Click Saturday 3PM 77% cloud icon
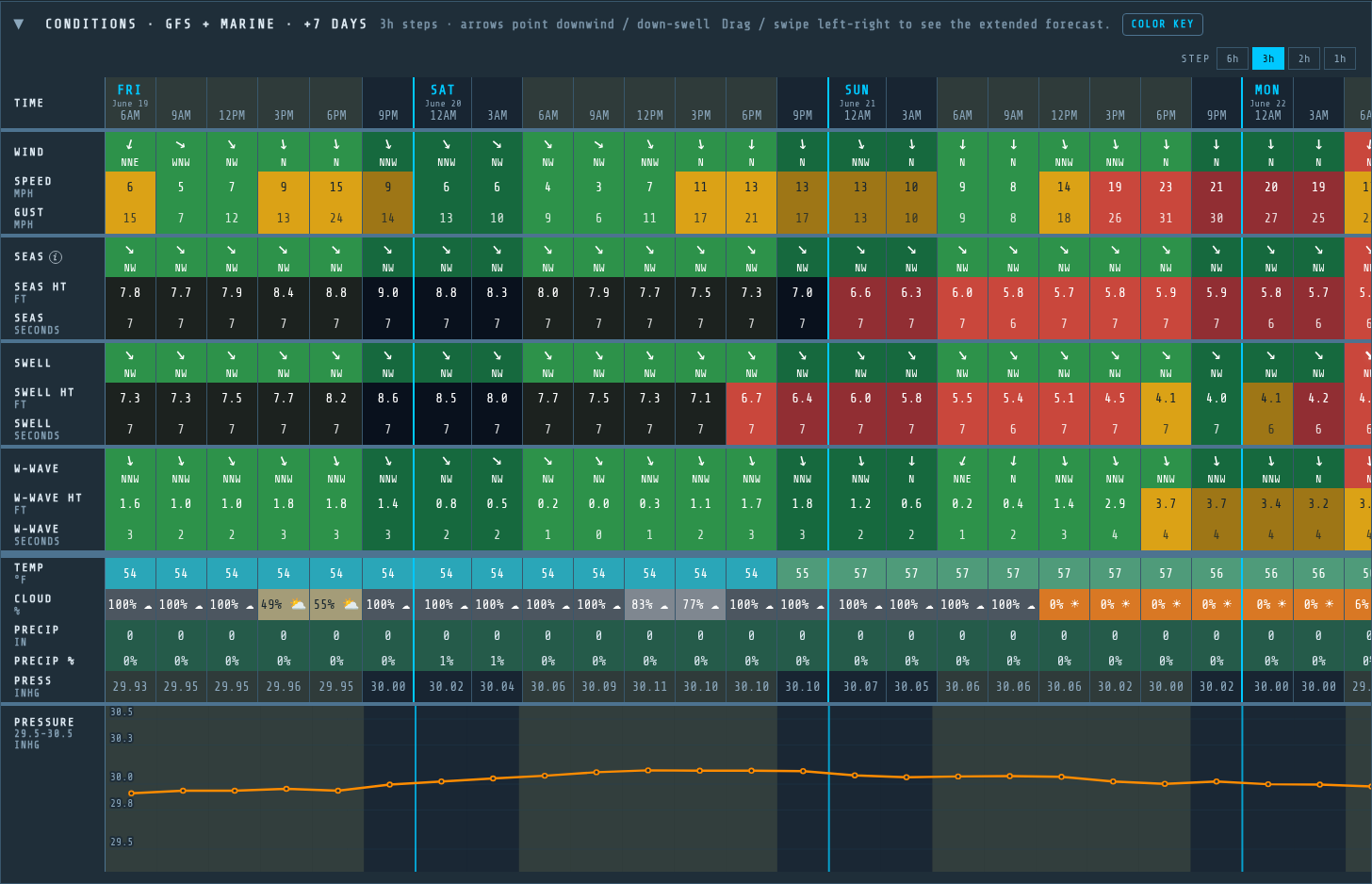Screen dimensions: 1372x884 (x=715, y=605)
